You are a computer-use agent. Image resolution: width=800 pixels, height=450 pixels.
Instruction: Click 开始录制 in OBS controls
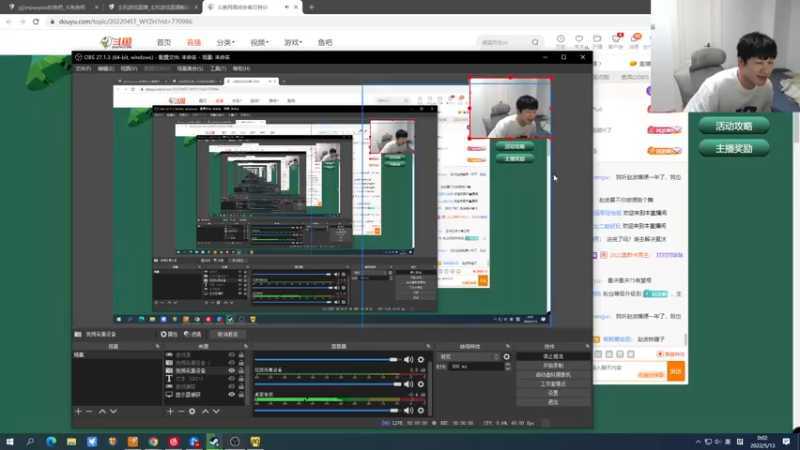tap(553, 365)
